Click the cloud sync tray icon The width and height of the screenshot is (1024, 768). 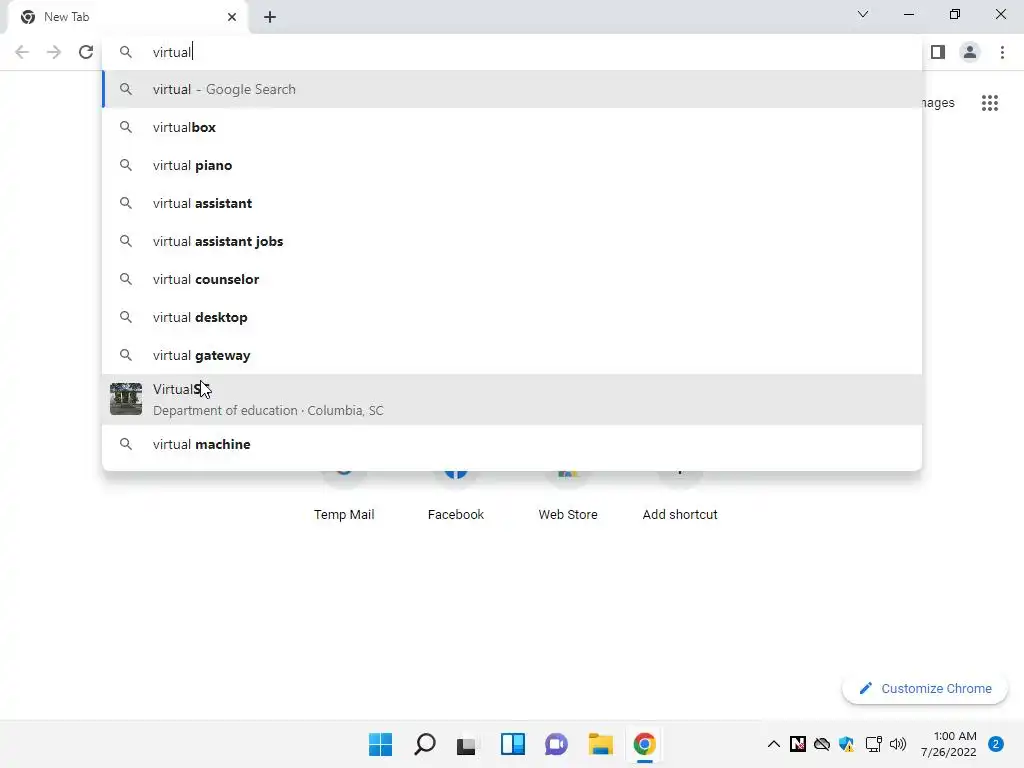pos(822,744)
